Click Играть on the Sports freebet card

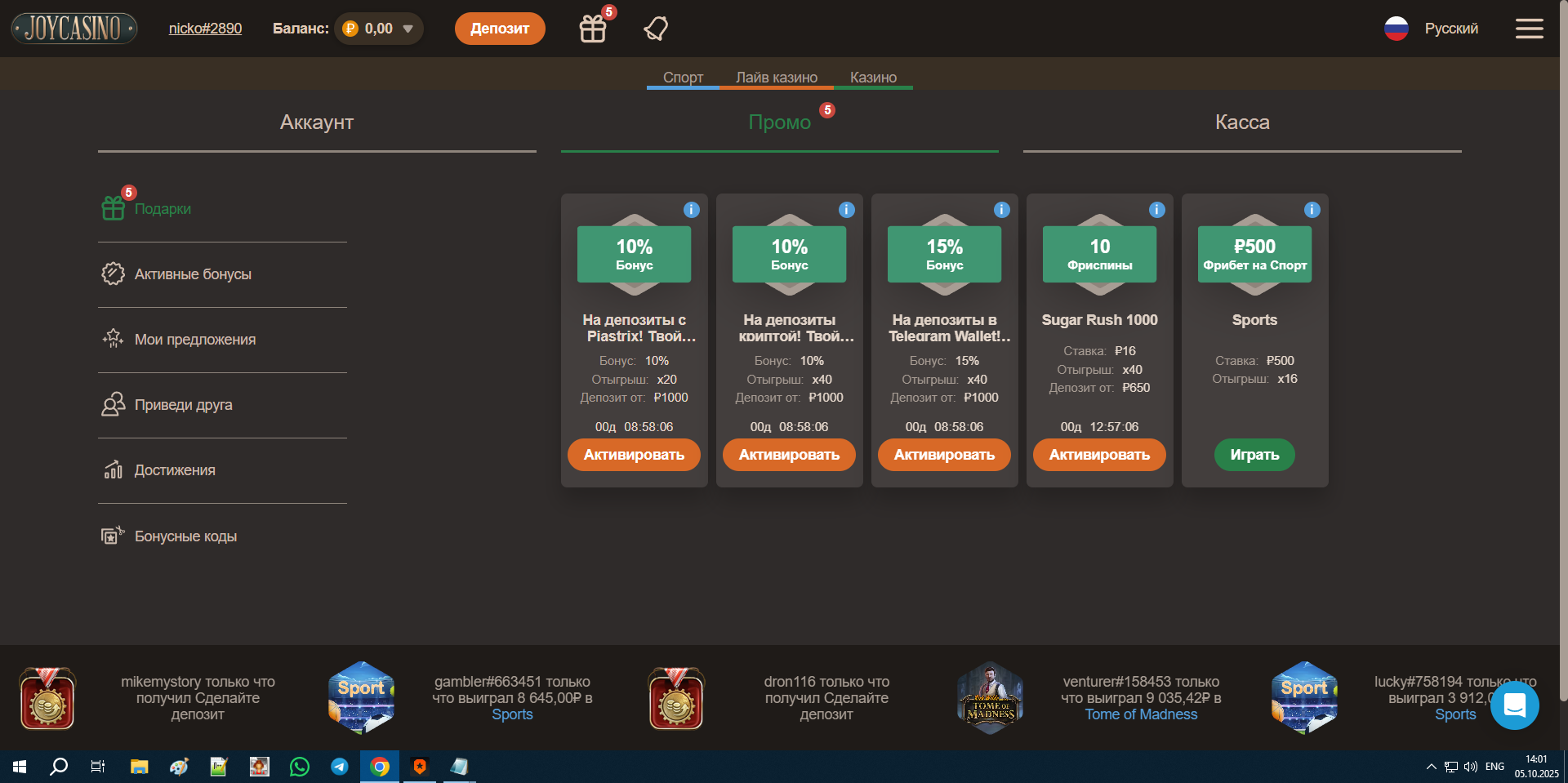(1254, 455)
